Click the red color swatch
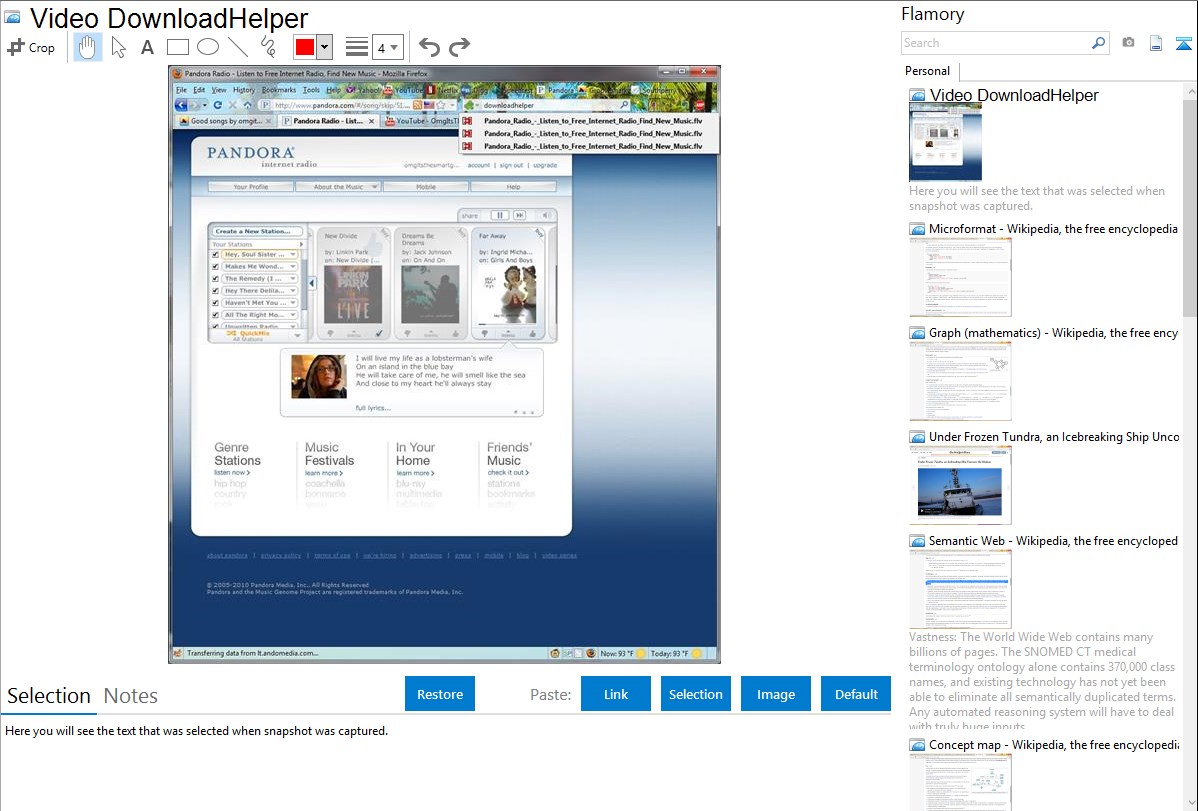The width and height of the screenshot is (1198, 811). coord(305,47)
